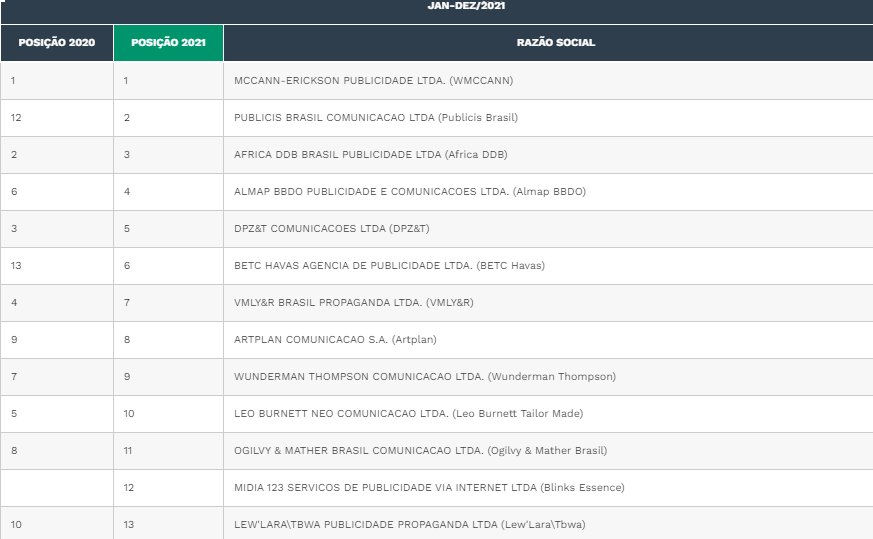Click 2020 position 3 in DPZ&T row
This screenshot has width=873, height=539.
pyautogui.click(x=57, y=229)
